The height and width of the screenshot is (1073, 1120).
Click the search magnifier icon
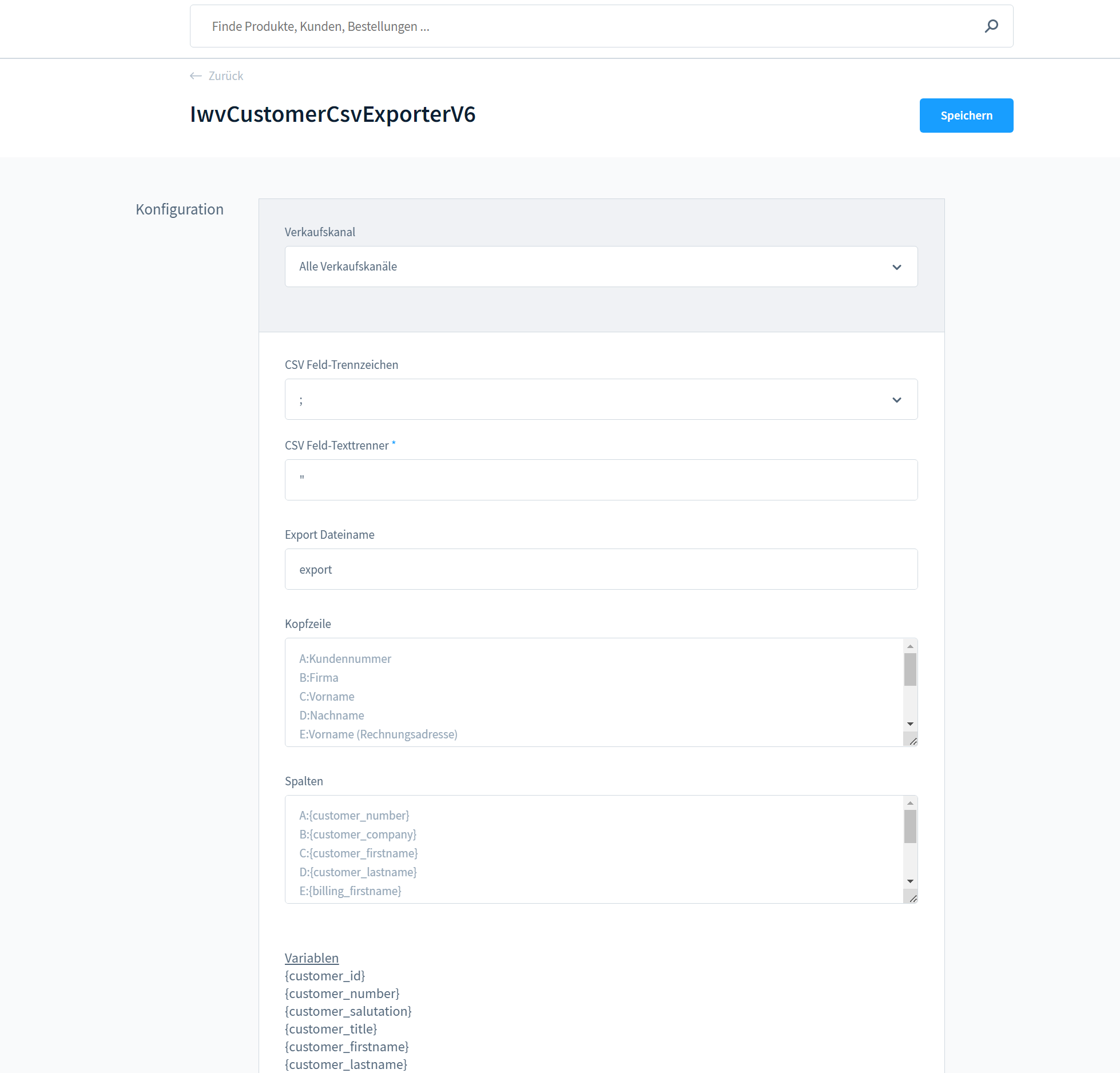click(x=991, y=26)
